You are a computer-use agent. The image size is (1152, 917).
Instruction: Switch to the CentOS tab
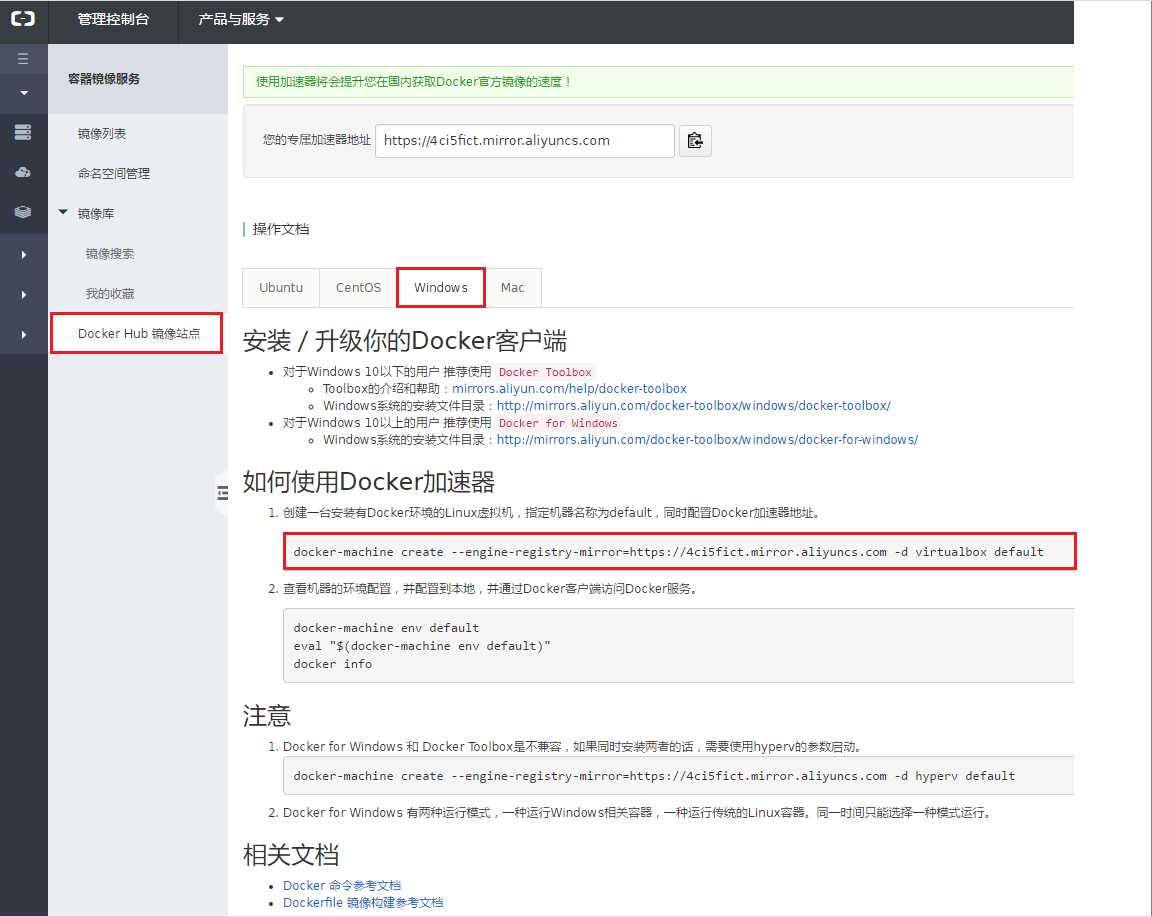click(x=358, y=287)
